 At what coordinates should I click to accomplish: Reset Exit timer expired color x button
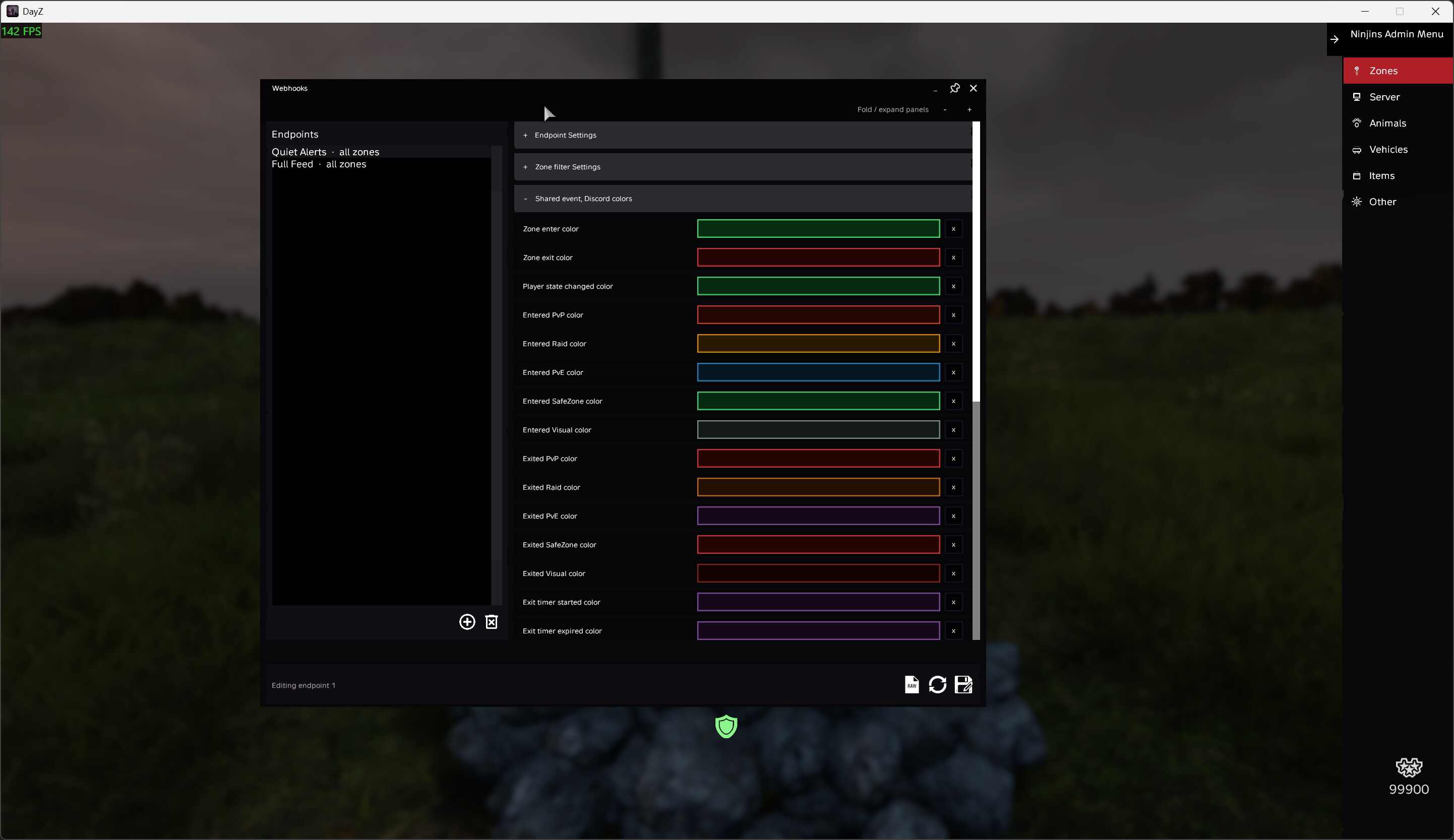click(x=954, y=631)
